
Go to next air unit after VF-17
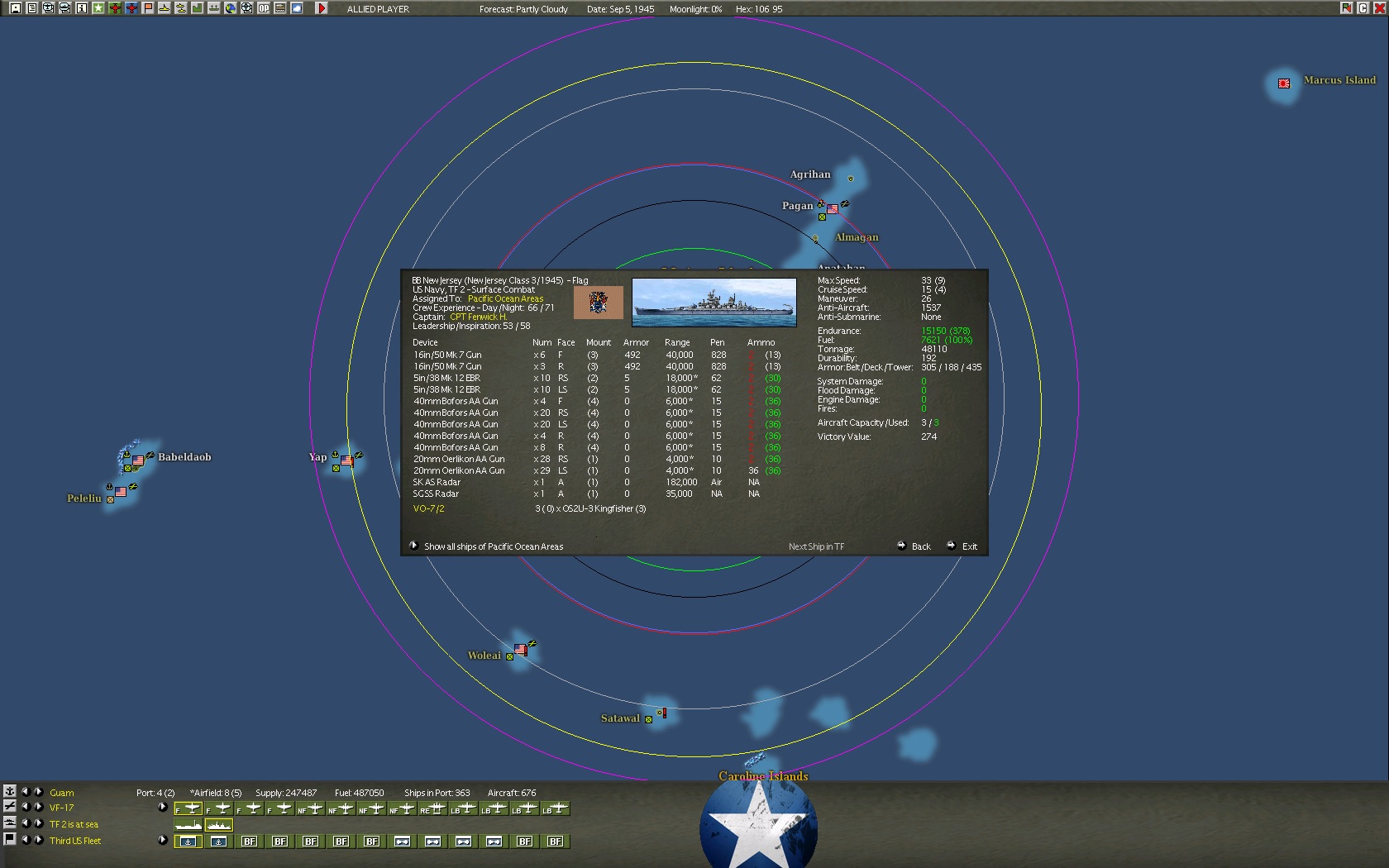pos(38,806)
